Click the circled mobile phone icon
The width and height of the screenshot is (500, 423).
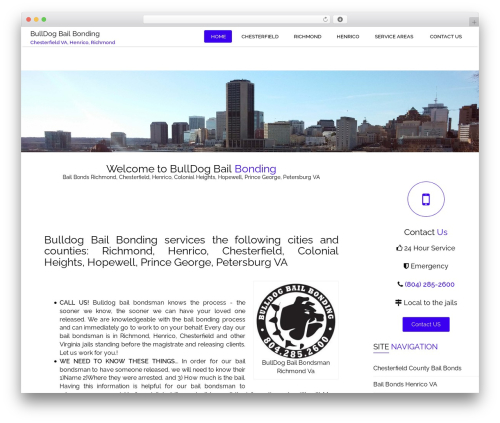426,199
